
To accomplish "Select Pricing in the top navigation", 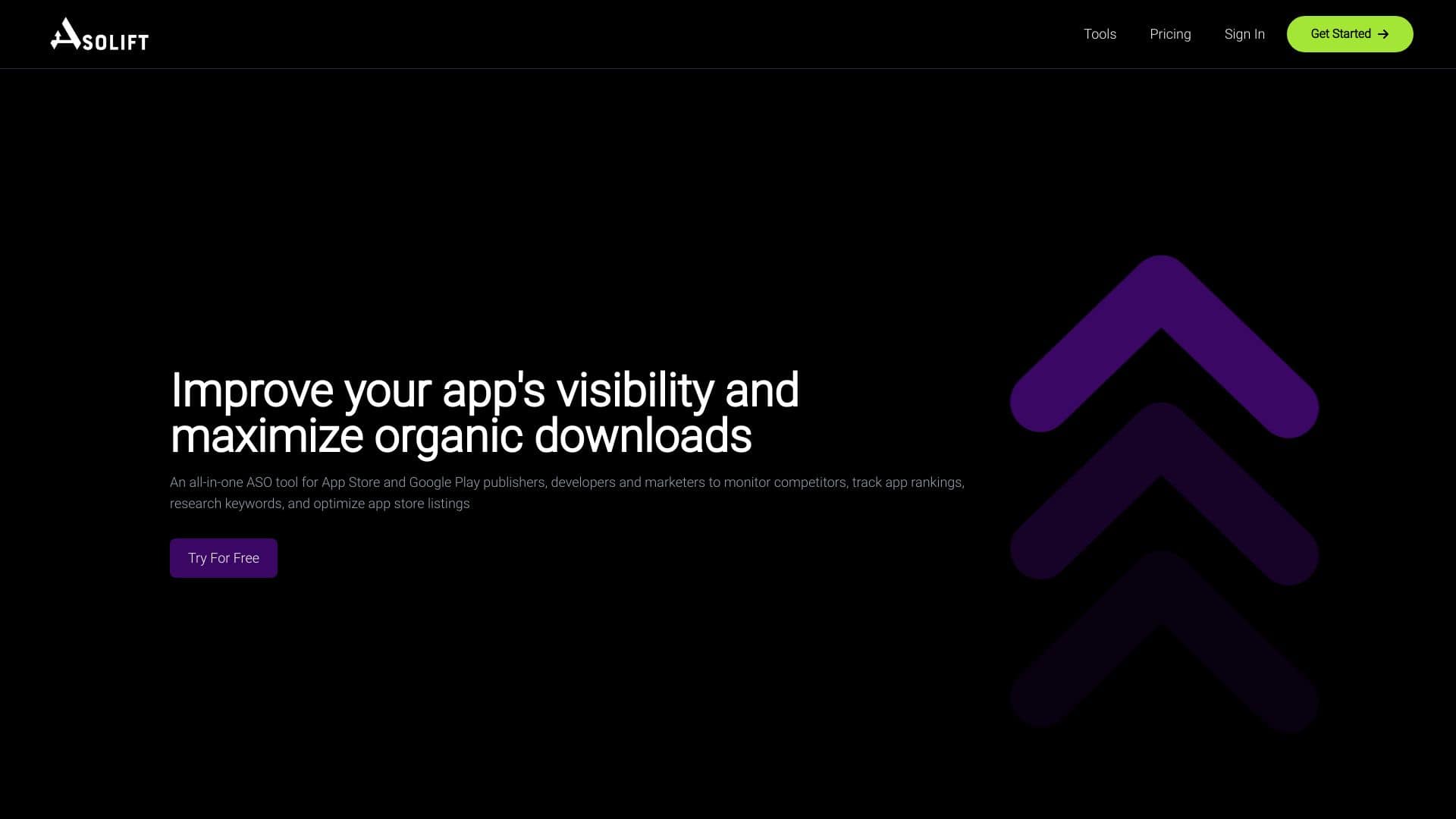I will tap(1170, 34).
